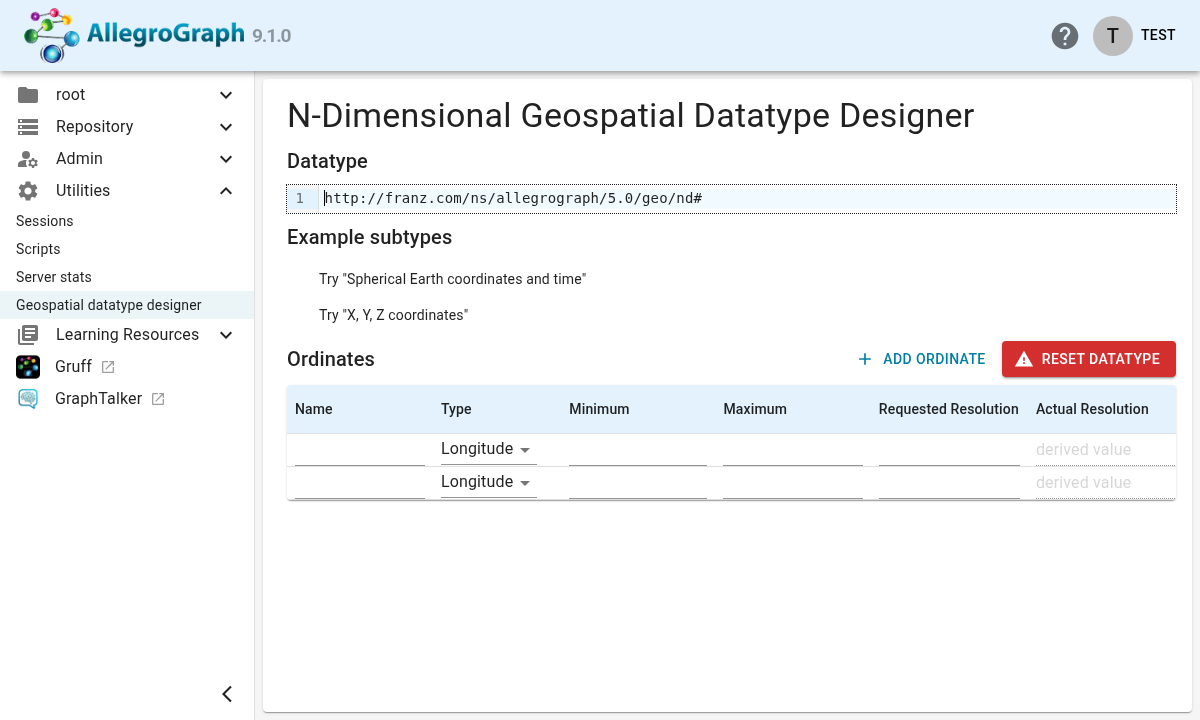Viewport: 1200px width, 720px height.
Task: Open the help question mark icon
Action: [x=1065, y=36]
